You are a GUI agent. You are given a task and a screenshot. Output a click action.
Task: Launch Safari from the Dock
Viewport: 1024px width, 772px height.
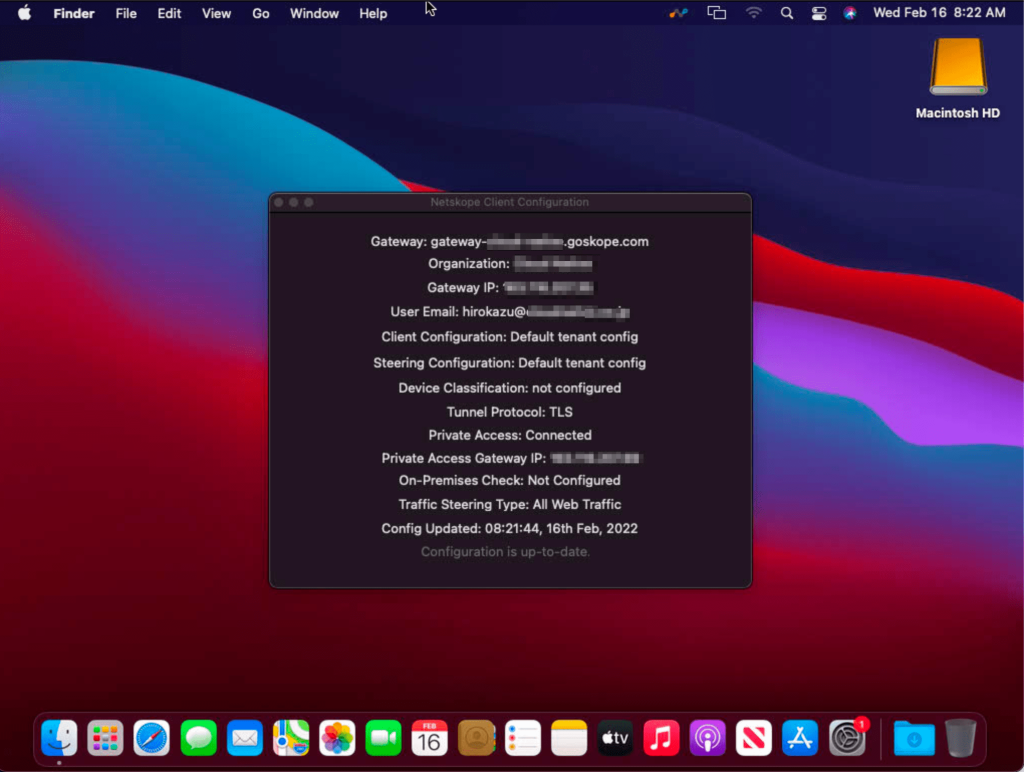click(152, 738)
